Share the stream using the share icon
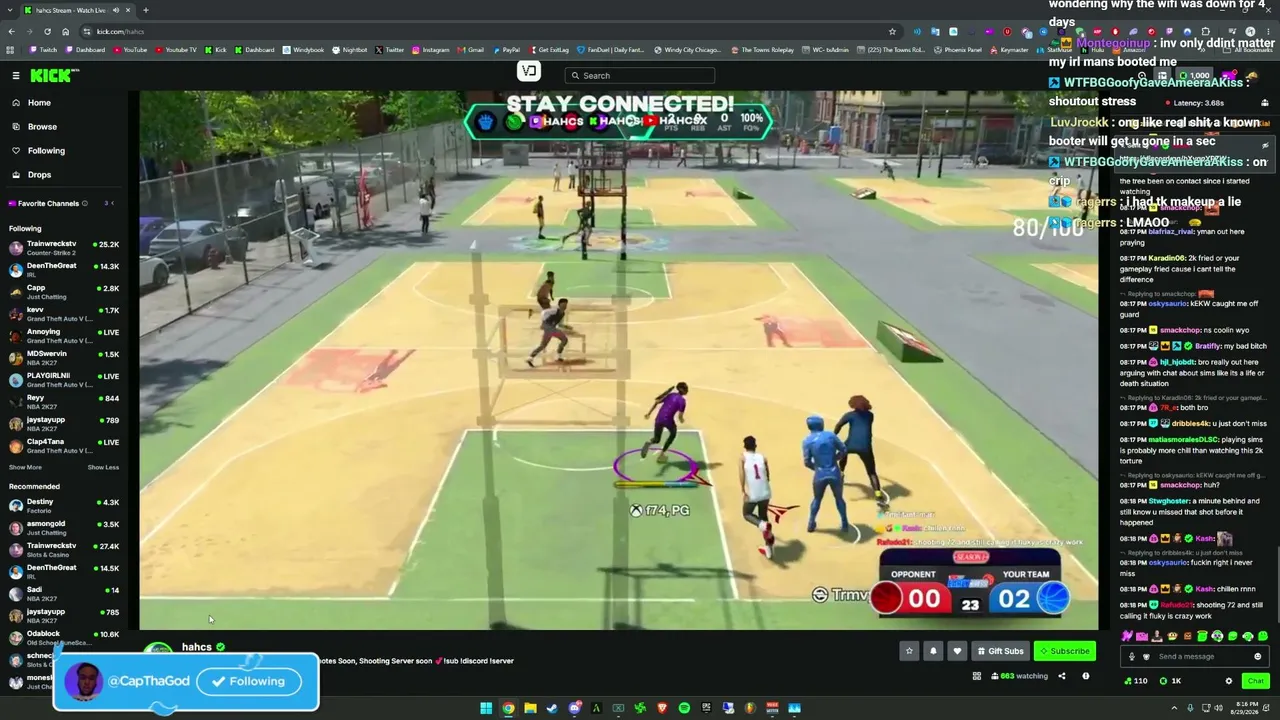Screen dimensions: 1280x720 coord(1063,676)
